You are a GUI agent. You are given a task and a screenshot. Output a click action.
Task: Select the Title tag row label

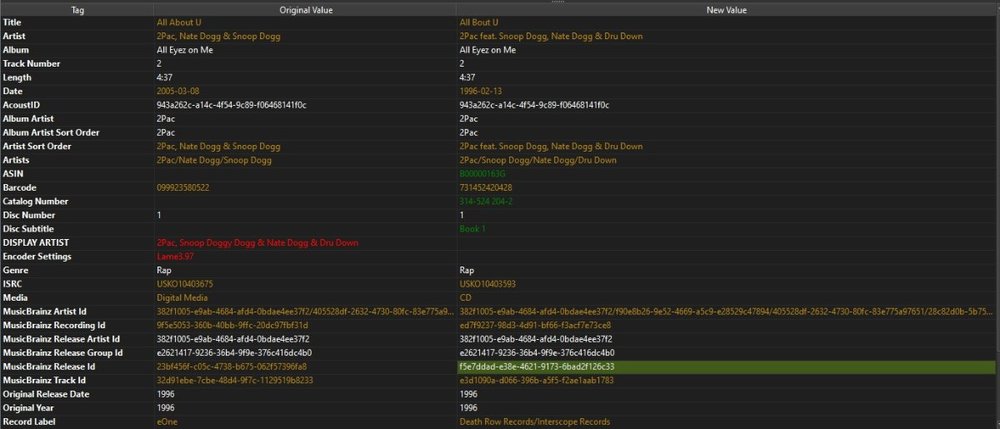click(12, 22)
